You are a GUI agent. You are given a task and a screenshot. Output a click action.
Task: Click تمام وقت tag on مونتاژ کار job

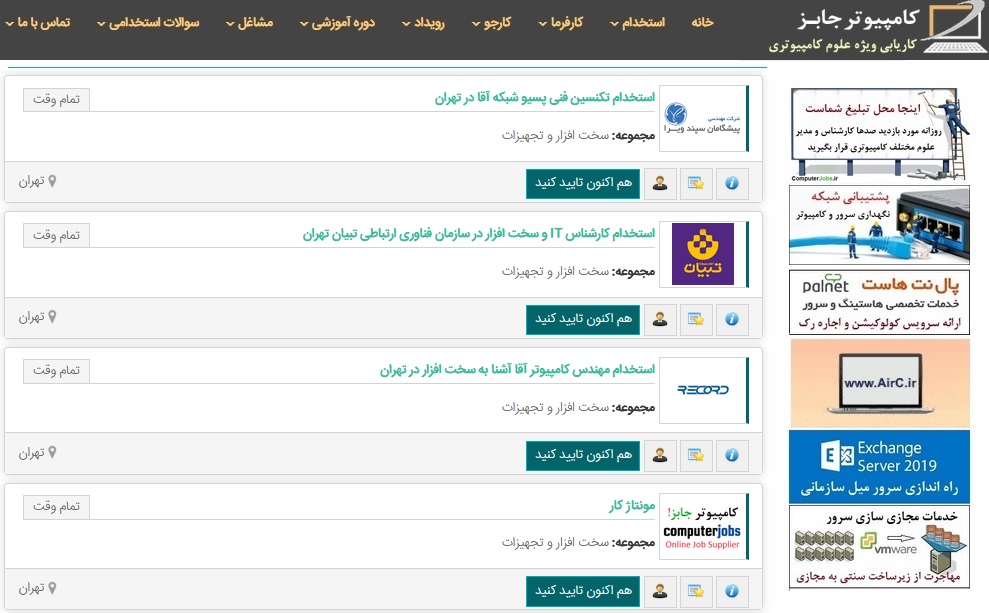pos(56,507)
